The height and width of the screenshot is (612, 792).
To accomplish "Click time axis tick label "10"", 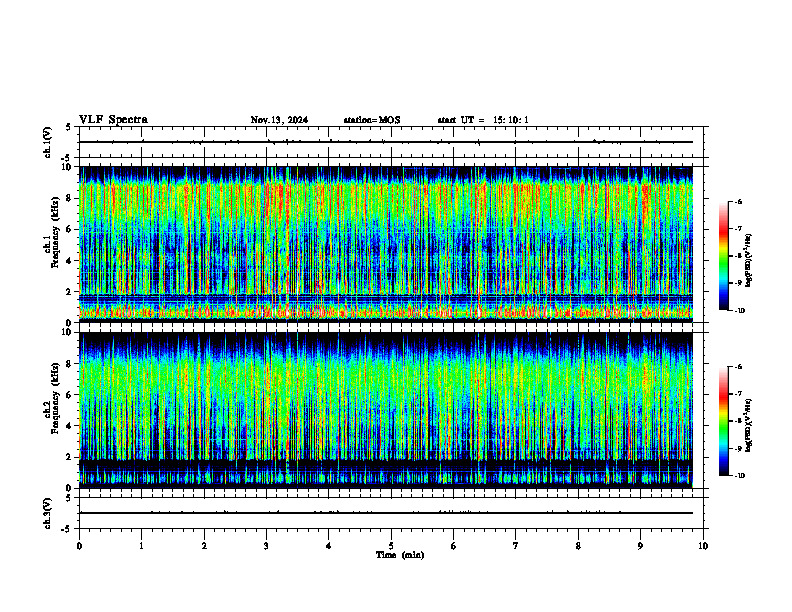I will pos(703,546).
